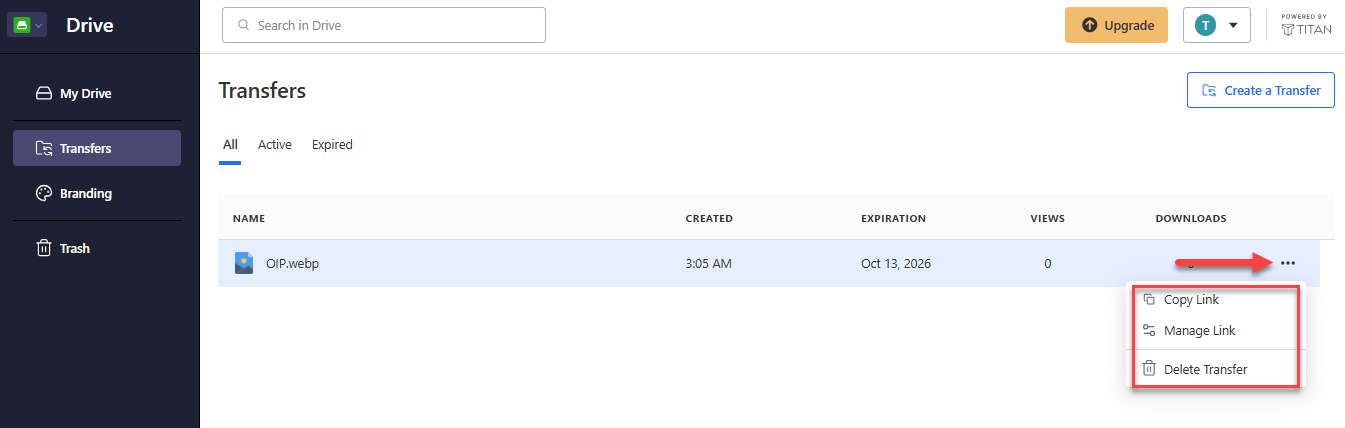
Task: Switch to the Active tab
Action: pos(275,144)
